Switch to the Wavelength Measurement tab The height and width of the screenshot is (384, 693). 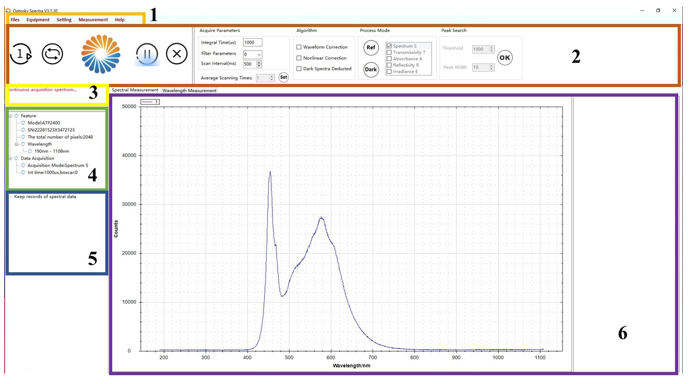pyautogui.click(x=189, y=90)
